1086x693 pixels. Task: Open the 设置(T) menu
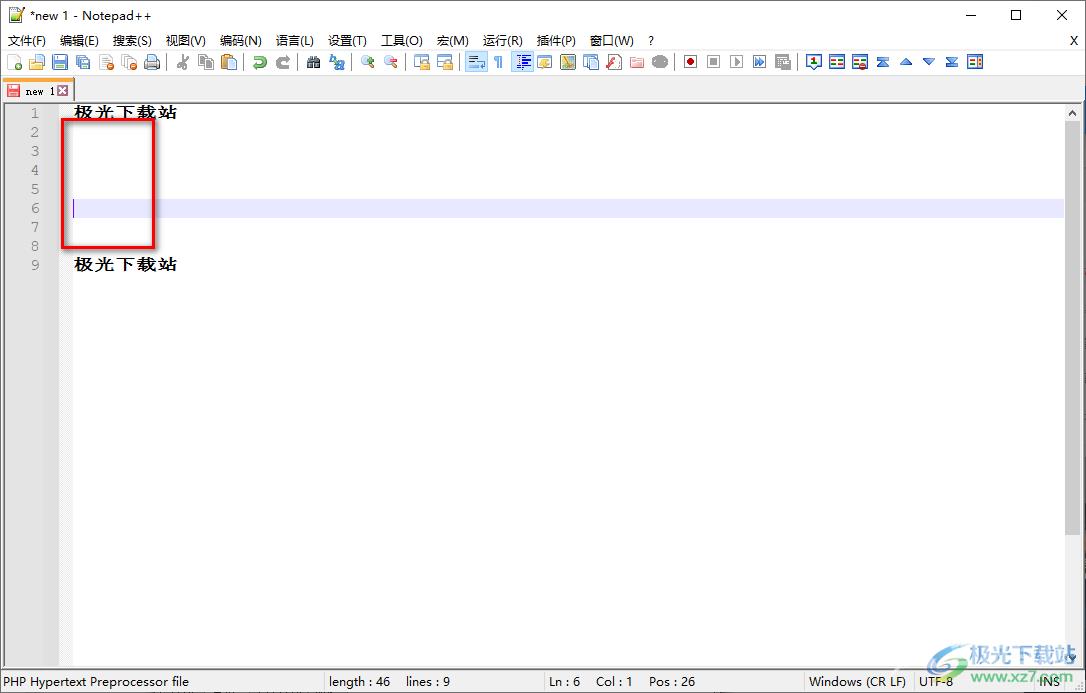[x=348, y=41]
